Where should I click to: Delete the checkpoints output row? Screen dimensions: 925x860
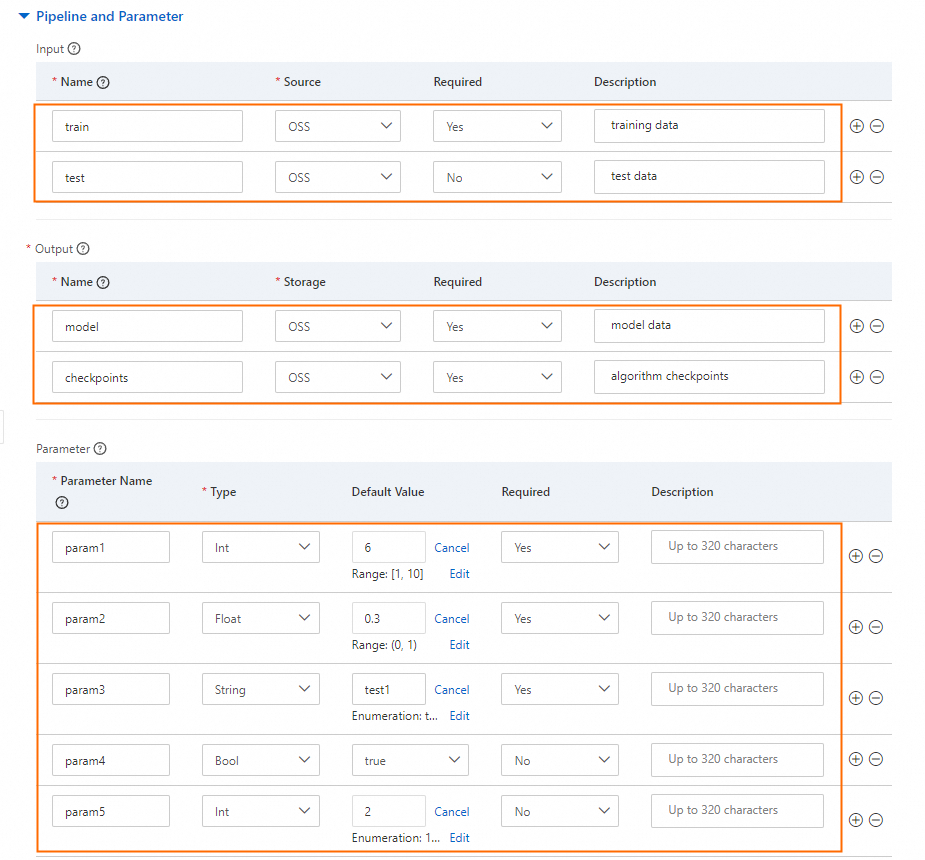click(x=877, y=377)
